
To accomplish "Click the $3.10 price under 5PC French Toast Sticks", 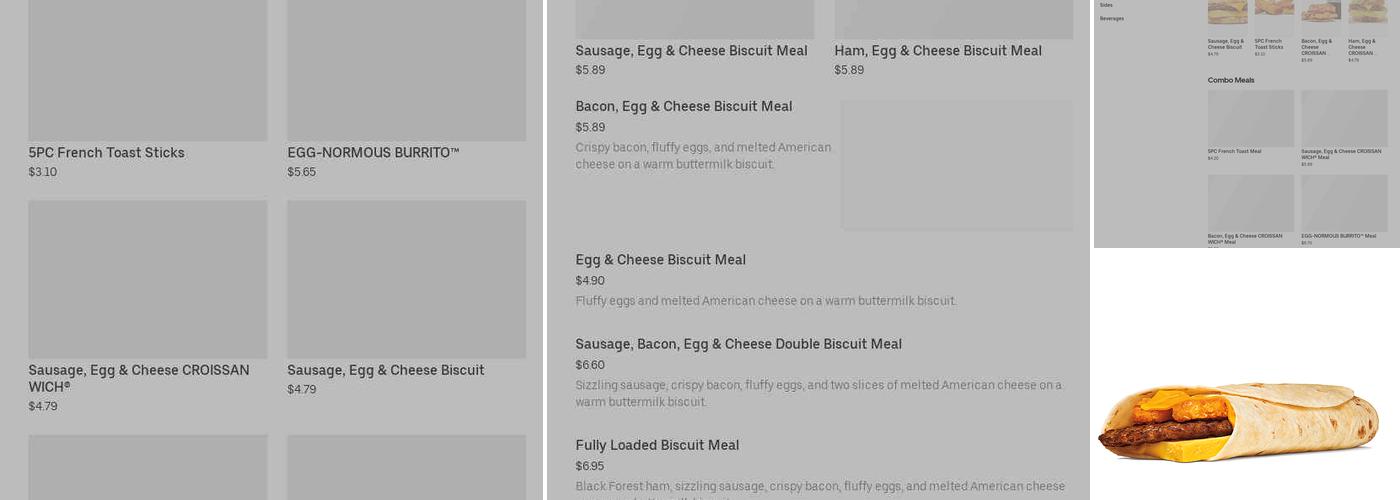I will click(43, 172).
